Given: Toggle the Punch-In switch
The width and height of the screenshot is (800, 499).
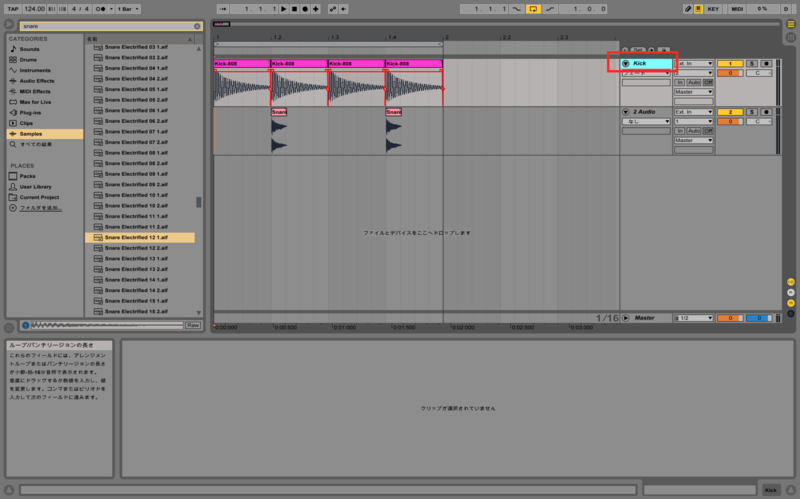Looking at the screenshot, I should pyautogui.click(x=517, y=9).
